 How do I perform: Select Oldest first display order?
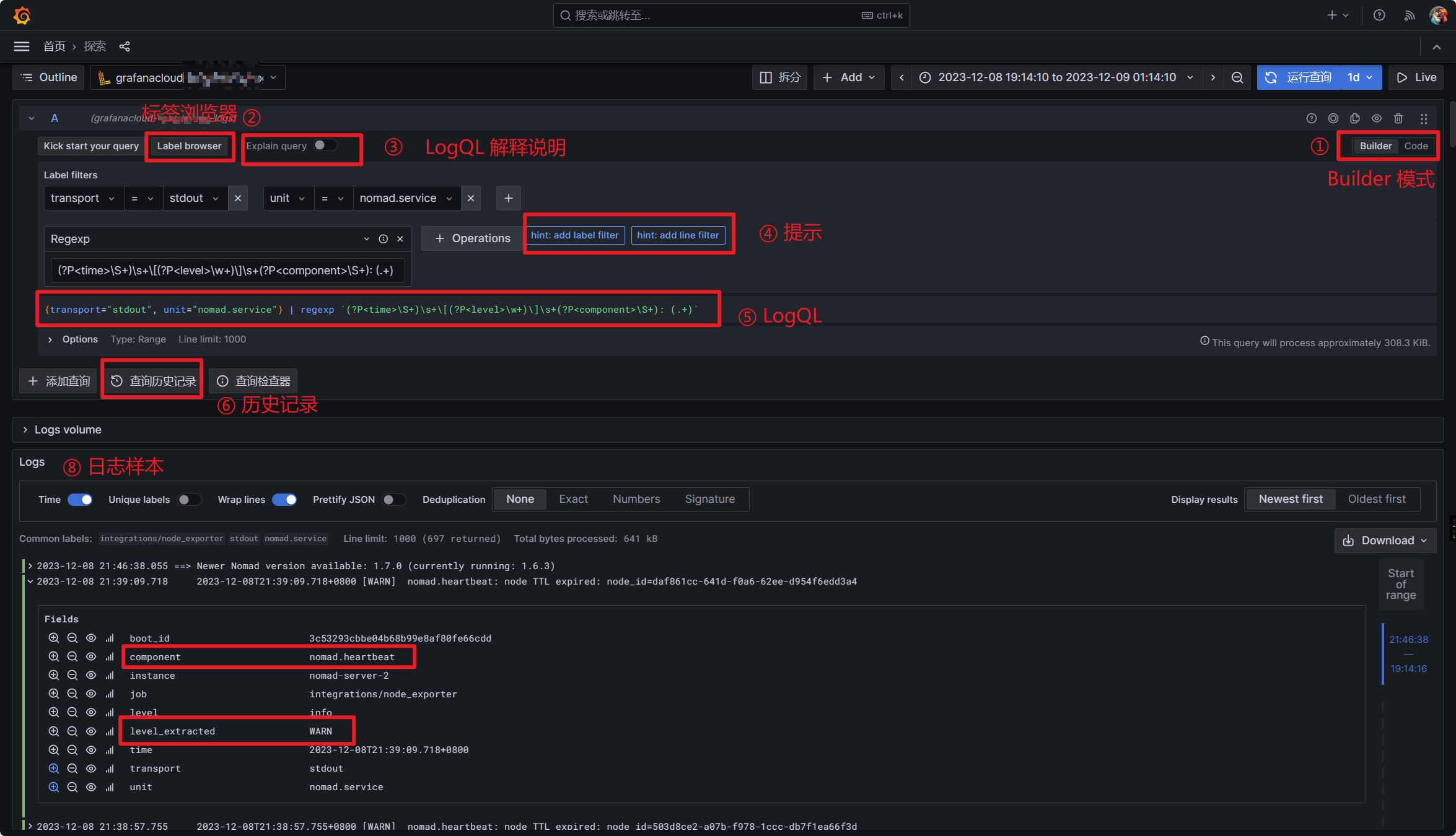(x=1377, y=499)
